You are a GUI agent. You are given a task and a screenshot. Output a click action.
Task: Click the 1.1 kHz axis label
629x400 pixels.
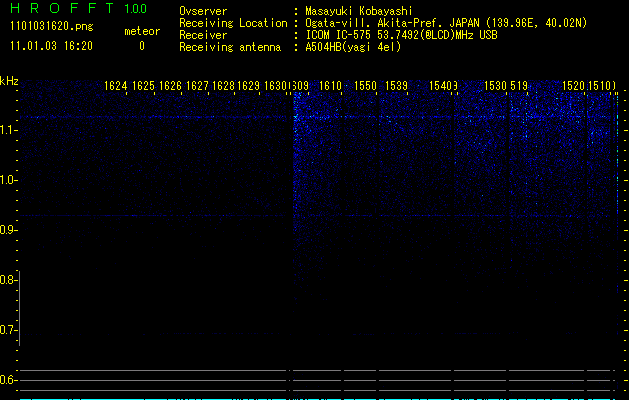[x=8, y=130]
